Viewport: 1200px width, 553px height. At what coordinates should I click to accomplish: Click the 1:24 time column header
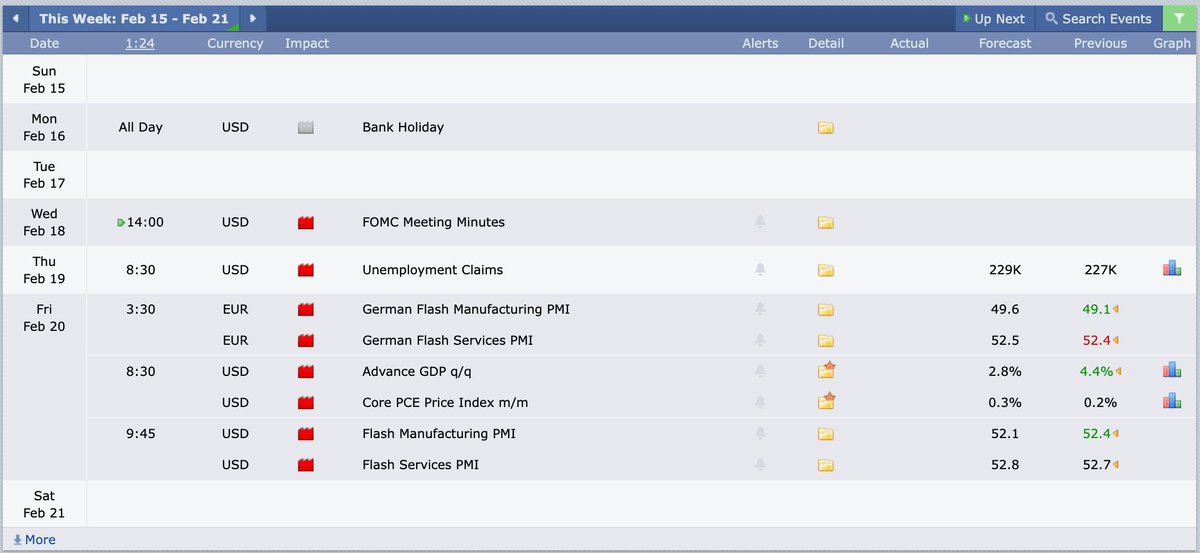[140, 43]
